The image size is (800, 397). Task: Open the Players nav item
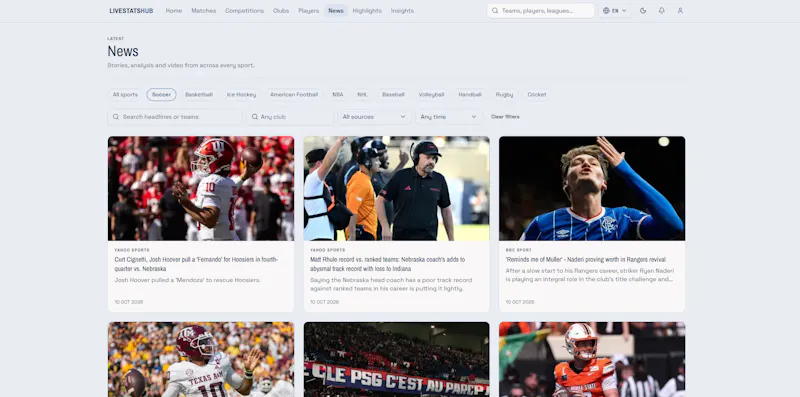pyautogui.click(x=309, y=11)
